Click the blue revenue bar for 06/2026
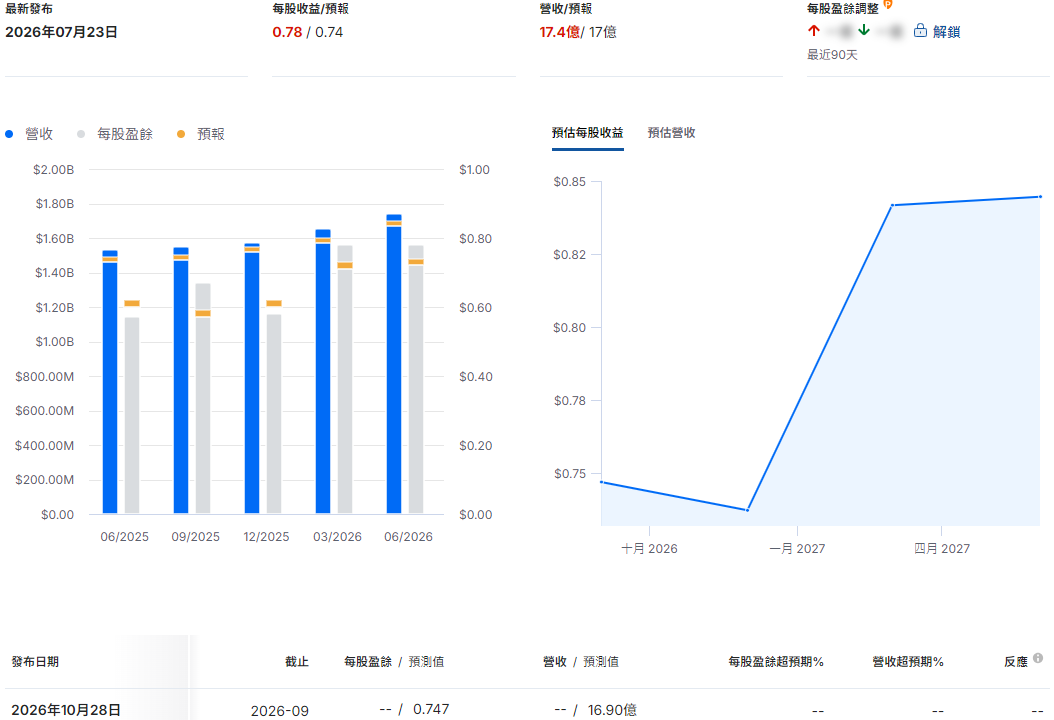The height and width of the screenshot is (720, 1054). (x=394, y=364)
